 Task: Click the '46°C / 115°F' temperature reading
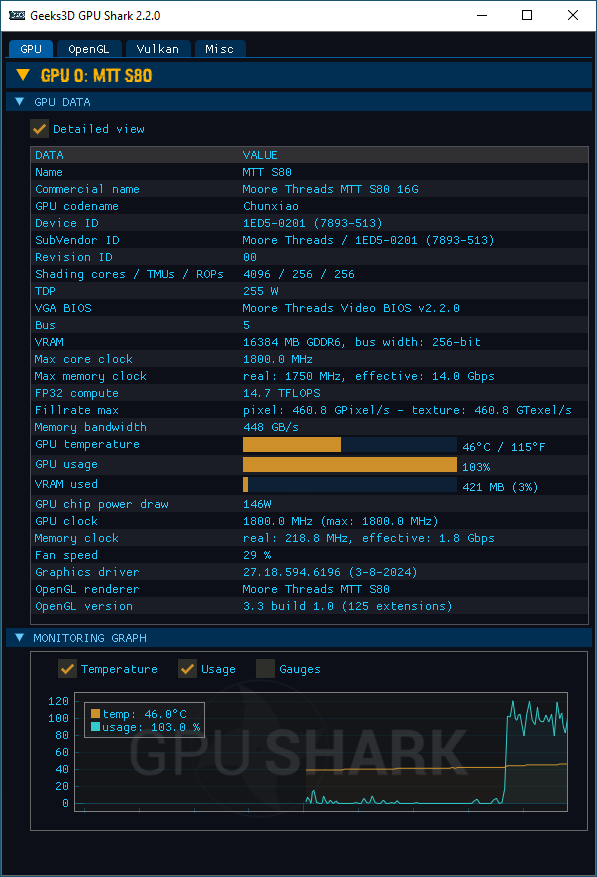point(504,447)
